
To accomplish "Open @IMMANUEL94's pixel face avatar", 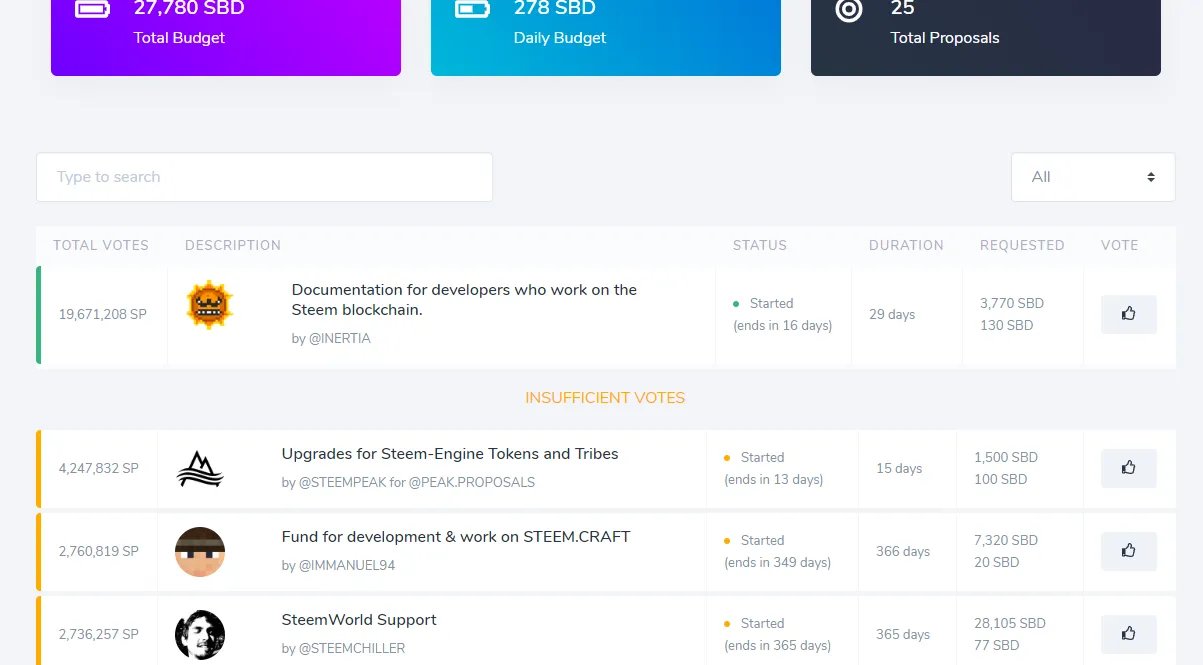I will pos(200,552).
